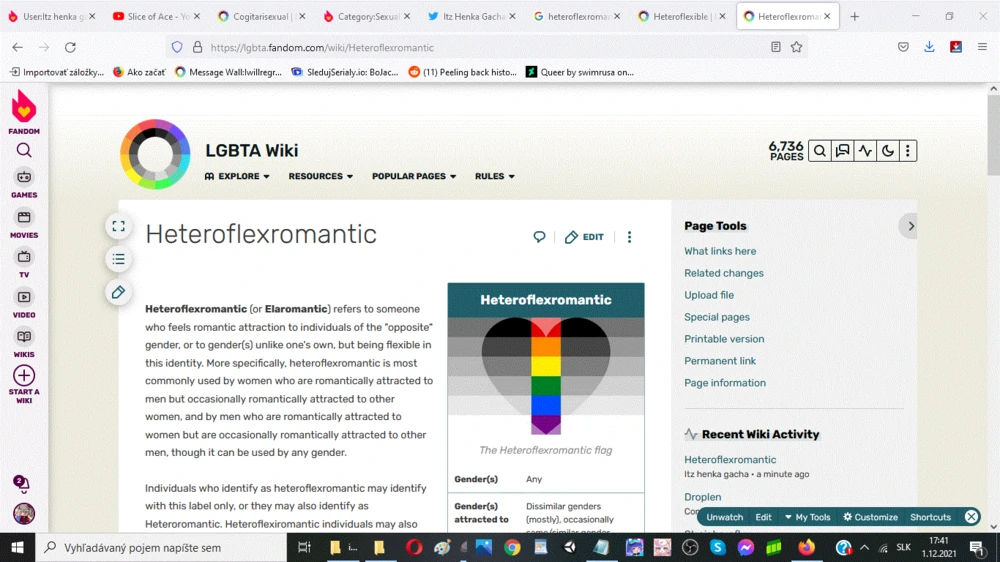This screenshot has height=562, width=1000.
Task: Save page to Pocket
Action: pos(903,47)
